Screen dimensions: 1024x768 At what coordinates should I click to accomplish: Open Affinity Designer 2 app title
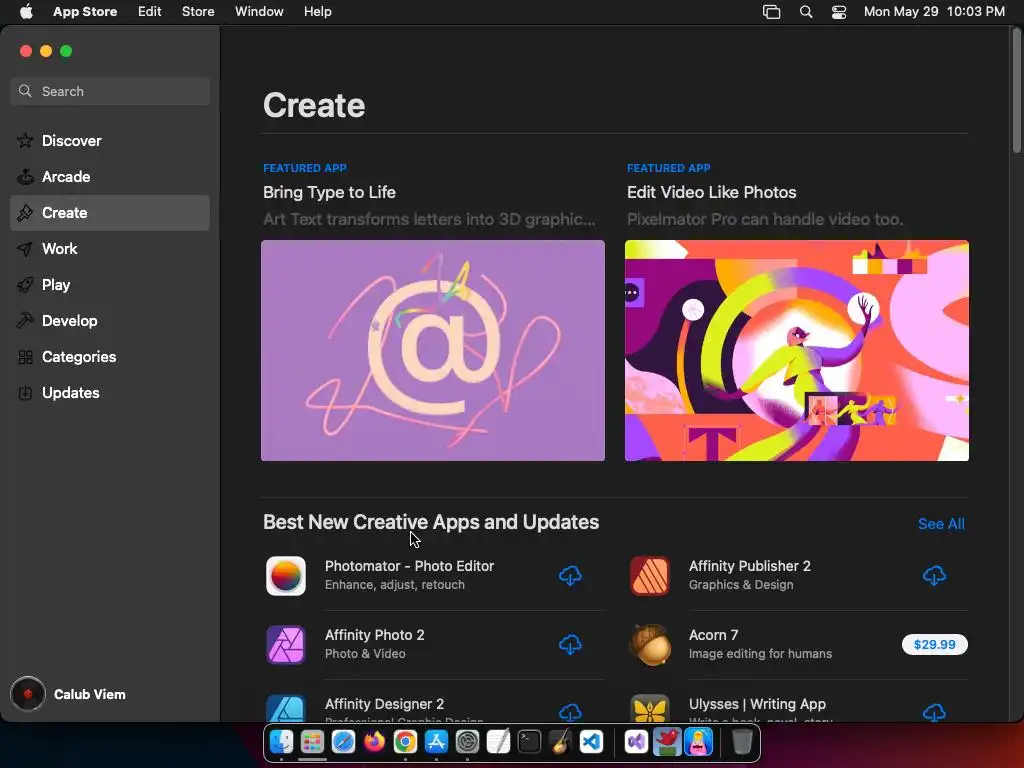coord(384,704)
